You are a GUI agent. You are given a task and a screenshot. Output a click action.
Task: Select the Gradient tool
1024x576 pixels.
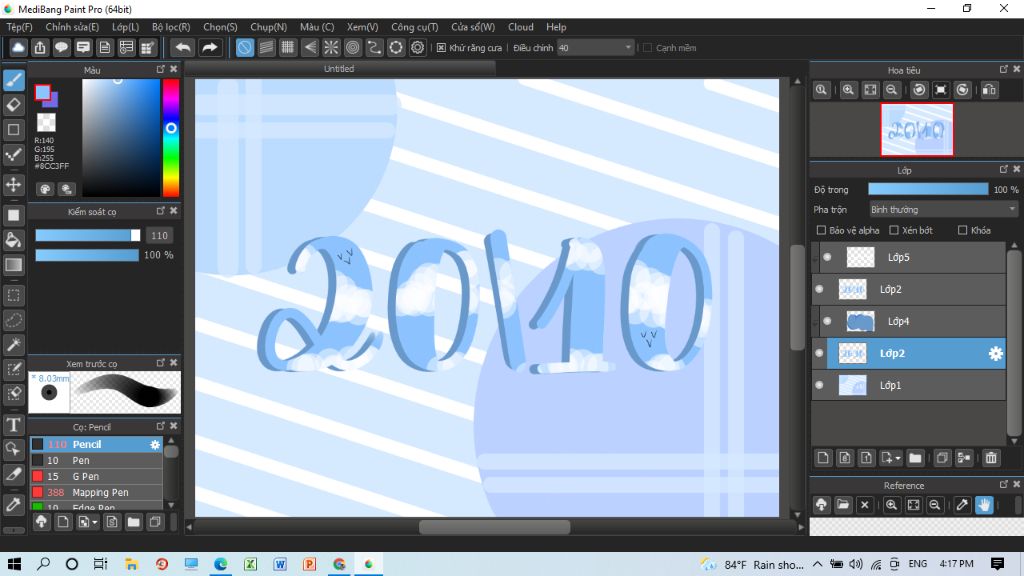[14, 264]
